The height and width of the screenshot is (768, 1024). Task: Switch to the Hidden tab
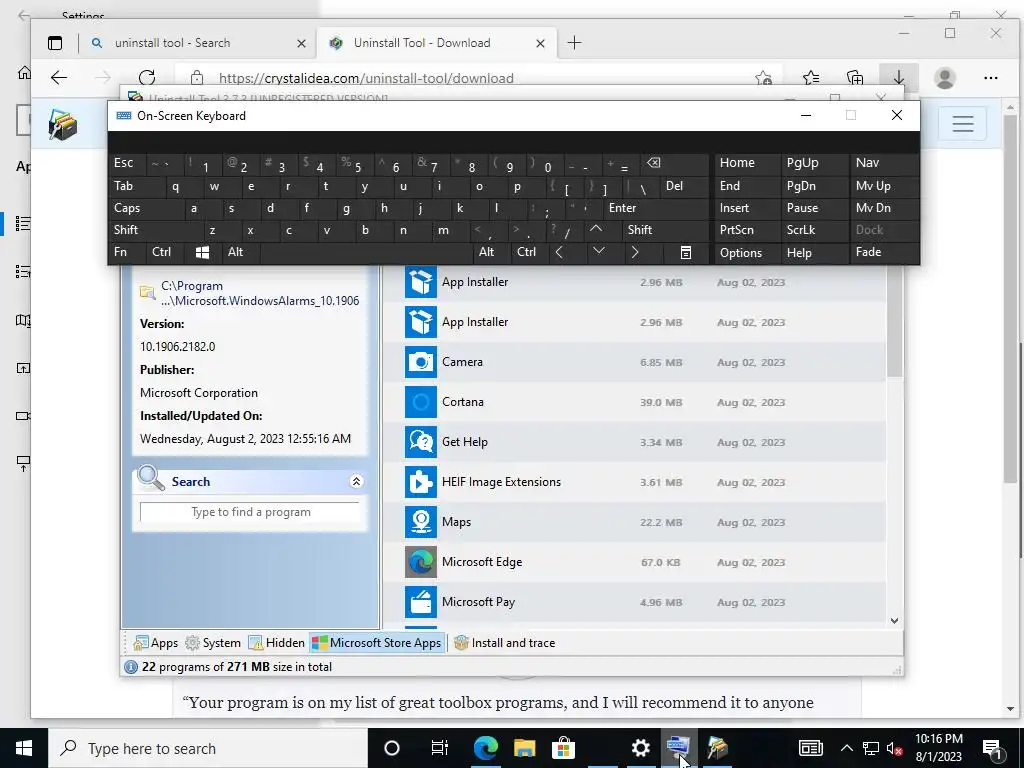[x=276, y=643]
